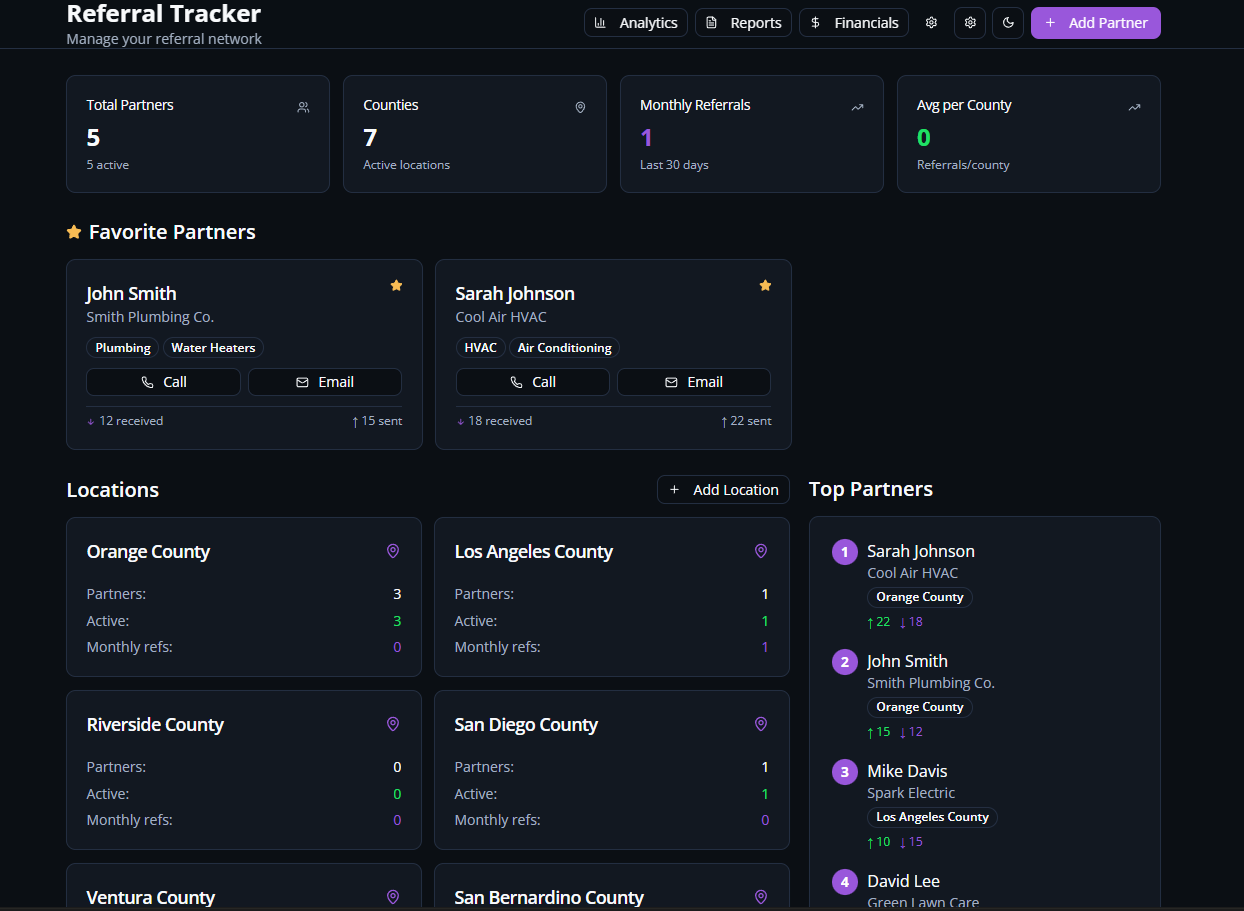This screenshot has width=1244, height=911.
Task: Click Email on Sarah Johnson's card
Action: point(693,382)
